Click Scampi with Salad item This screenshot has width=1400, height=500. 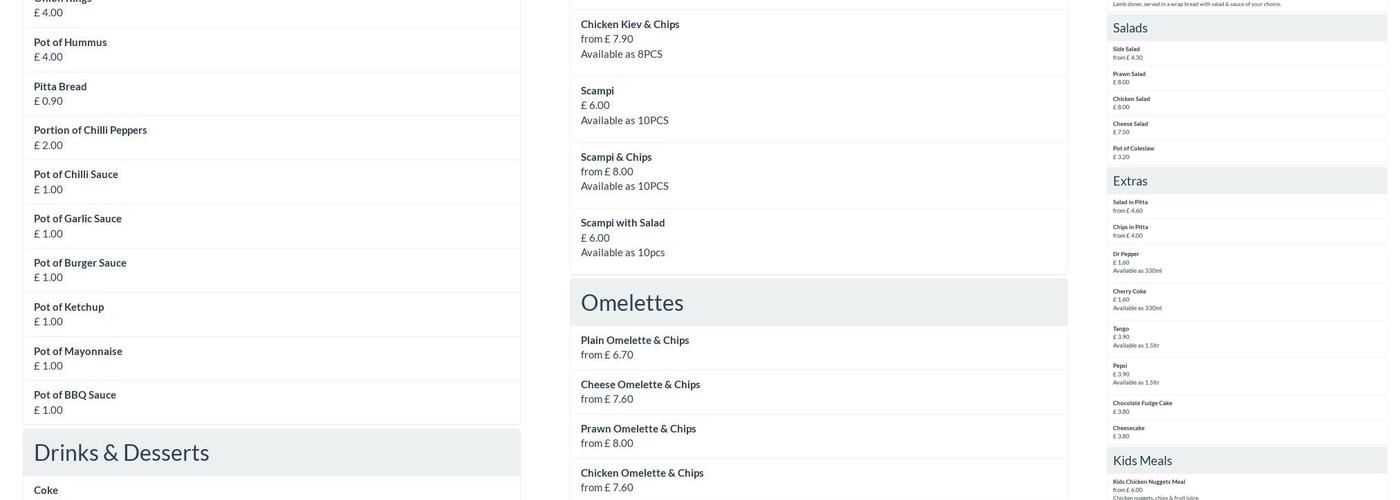point(622,223)
